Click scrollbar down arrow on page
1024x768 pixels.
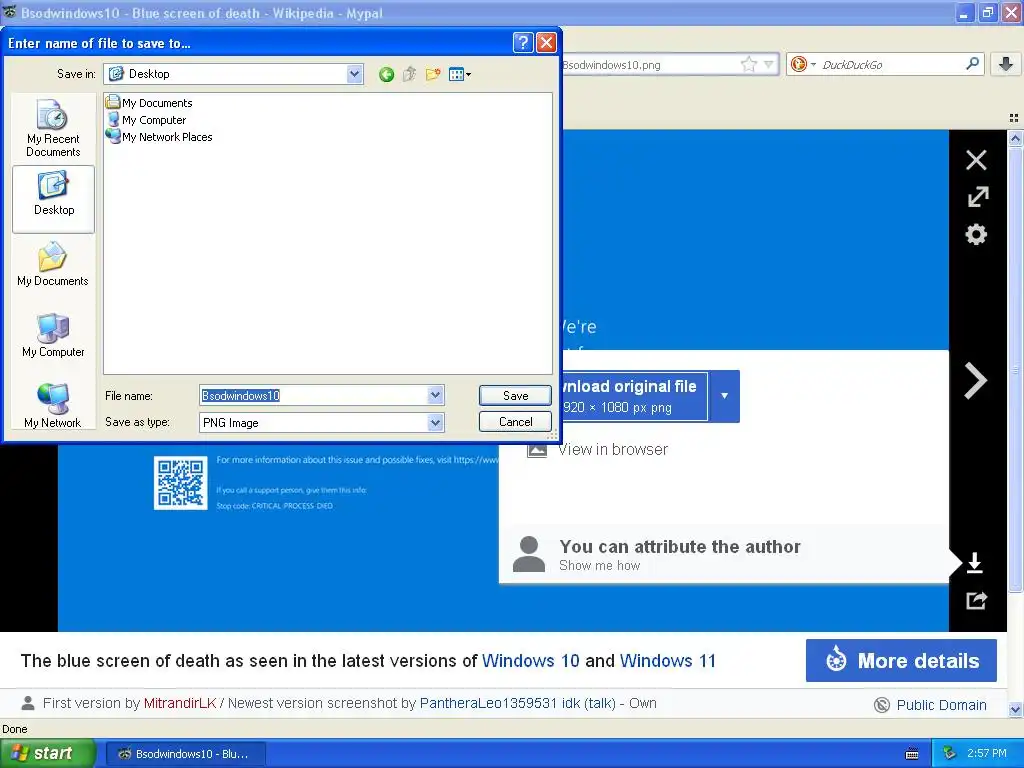(x=1015, y=709)
